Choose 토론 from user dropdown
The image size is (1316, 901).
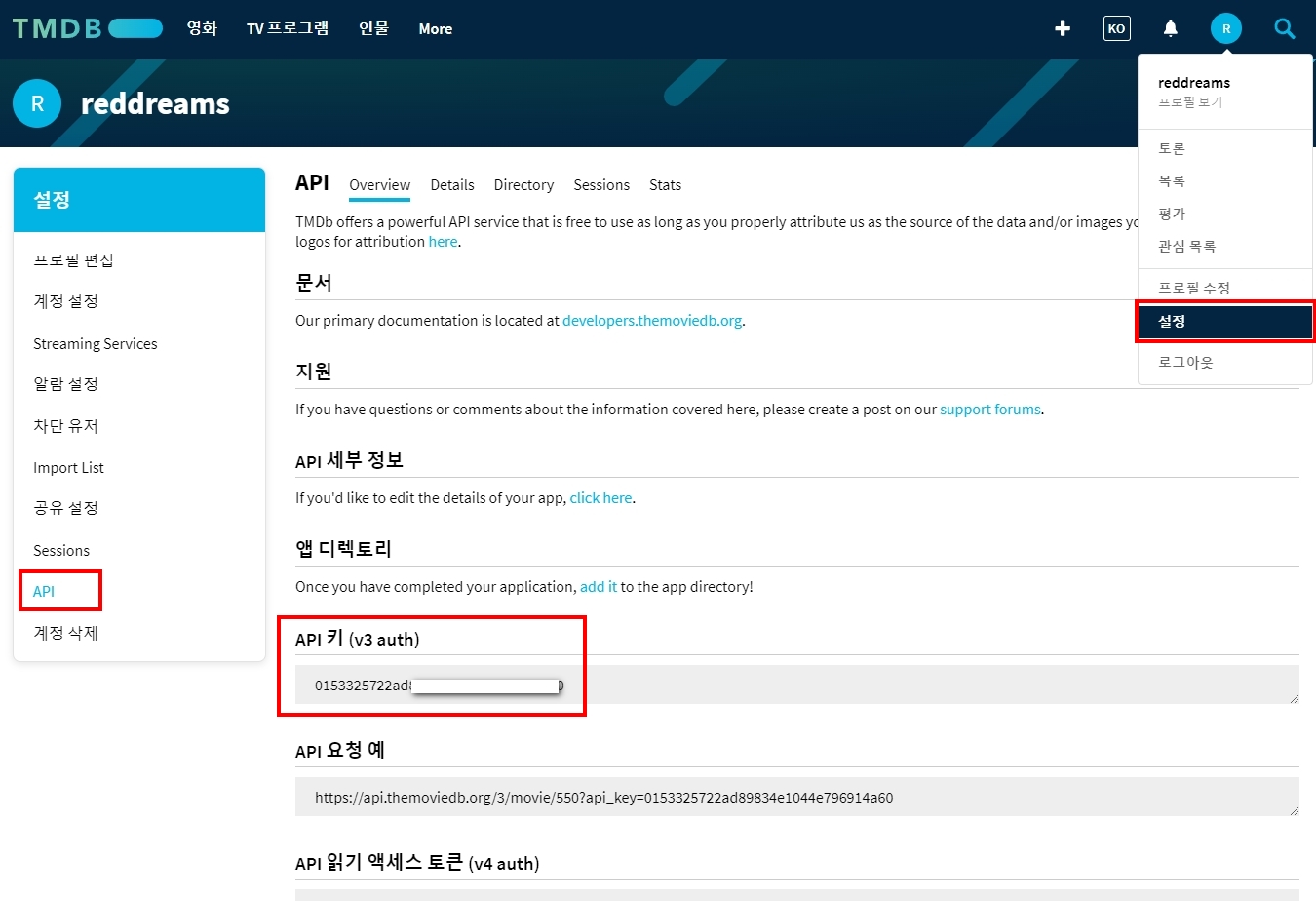1172,148
